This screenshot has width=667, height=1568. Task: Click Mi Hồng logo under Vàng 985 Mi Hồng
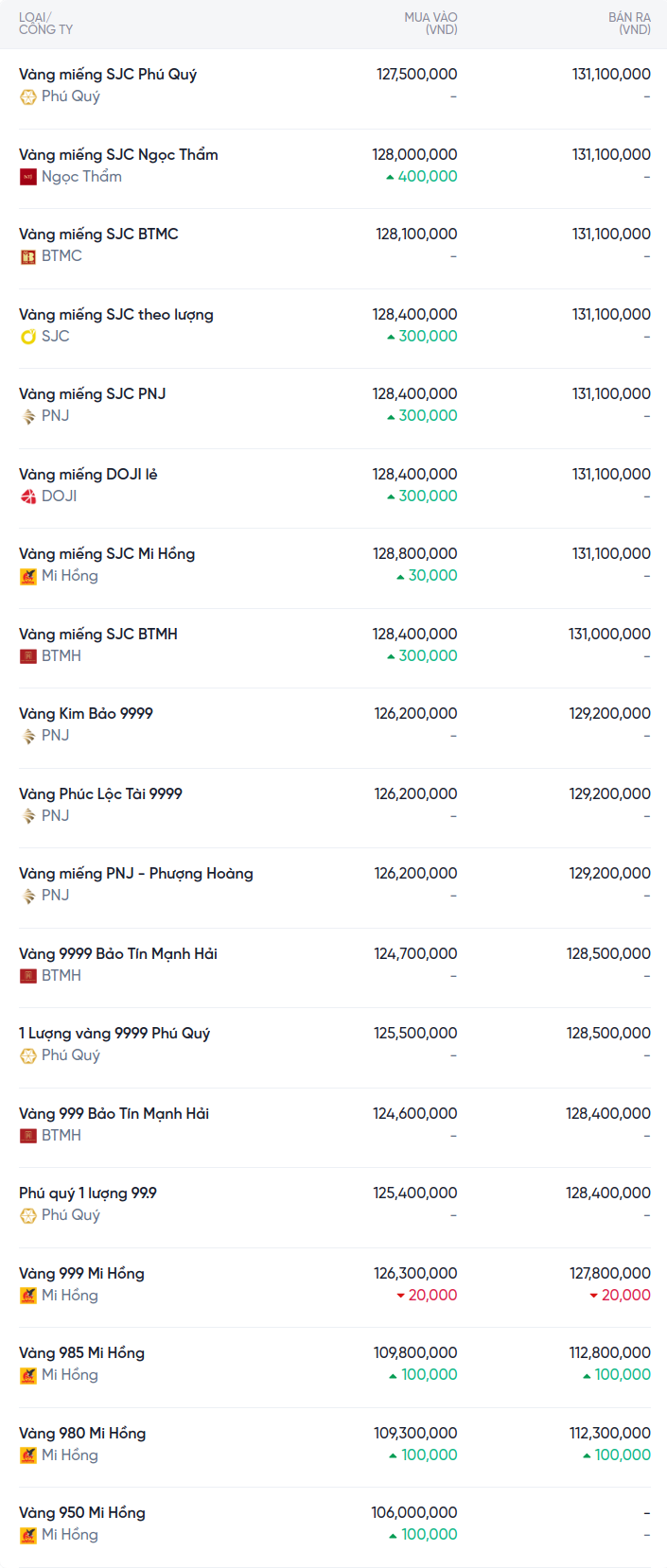tap(28, 1375)
